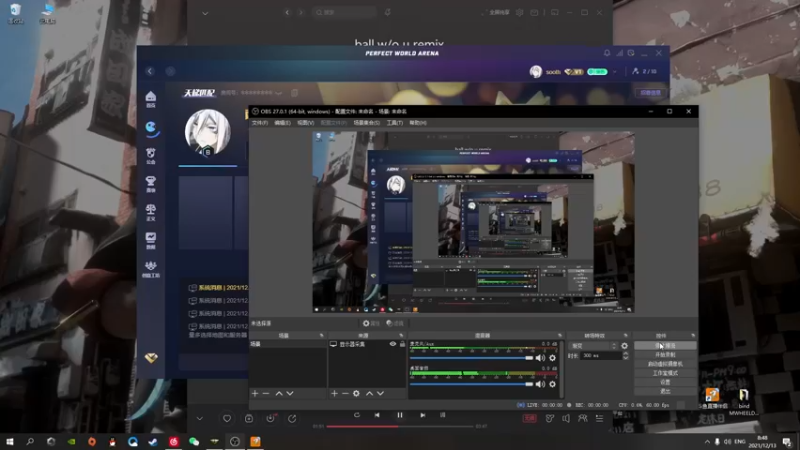Open the WeChat icon in the Windows taskbar
Viewport: 800px width, 450px height.
(x=194, y=441)
